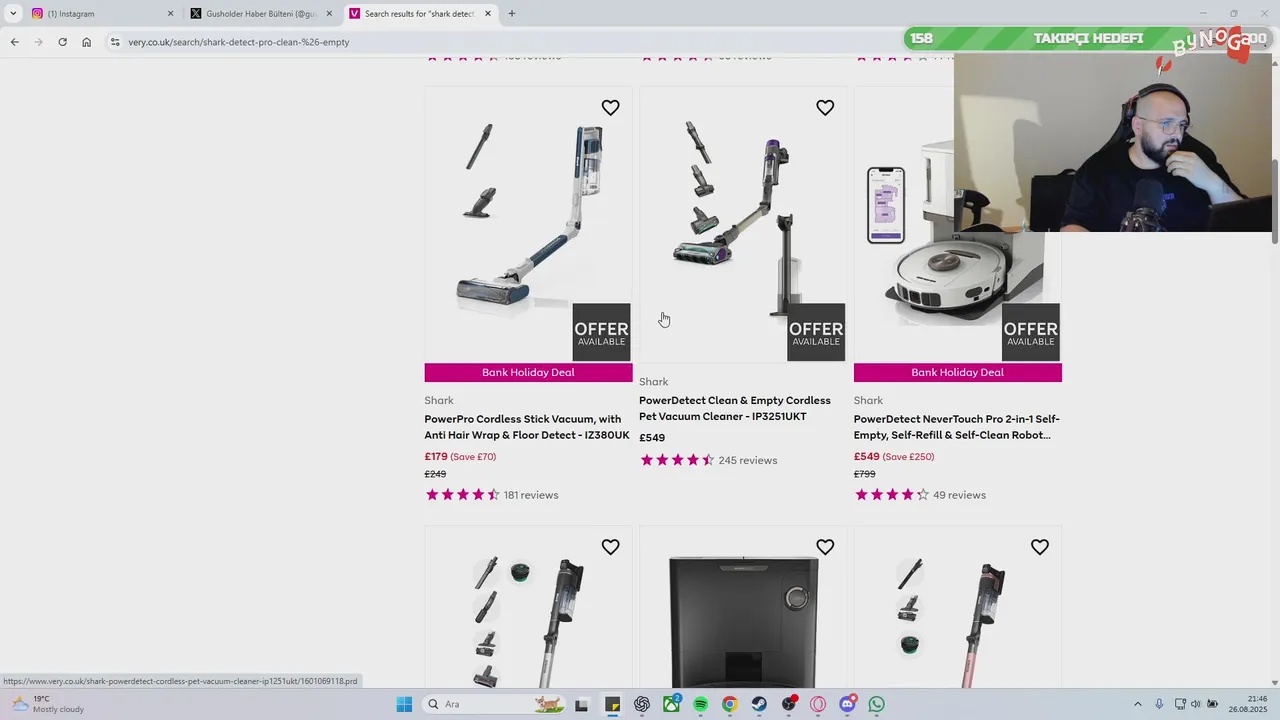Open Discord from taskbar

[x=848, y=704]
